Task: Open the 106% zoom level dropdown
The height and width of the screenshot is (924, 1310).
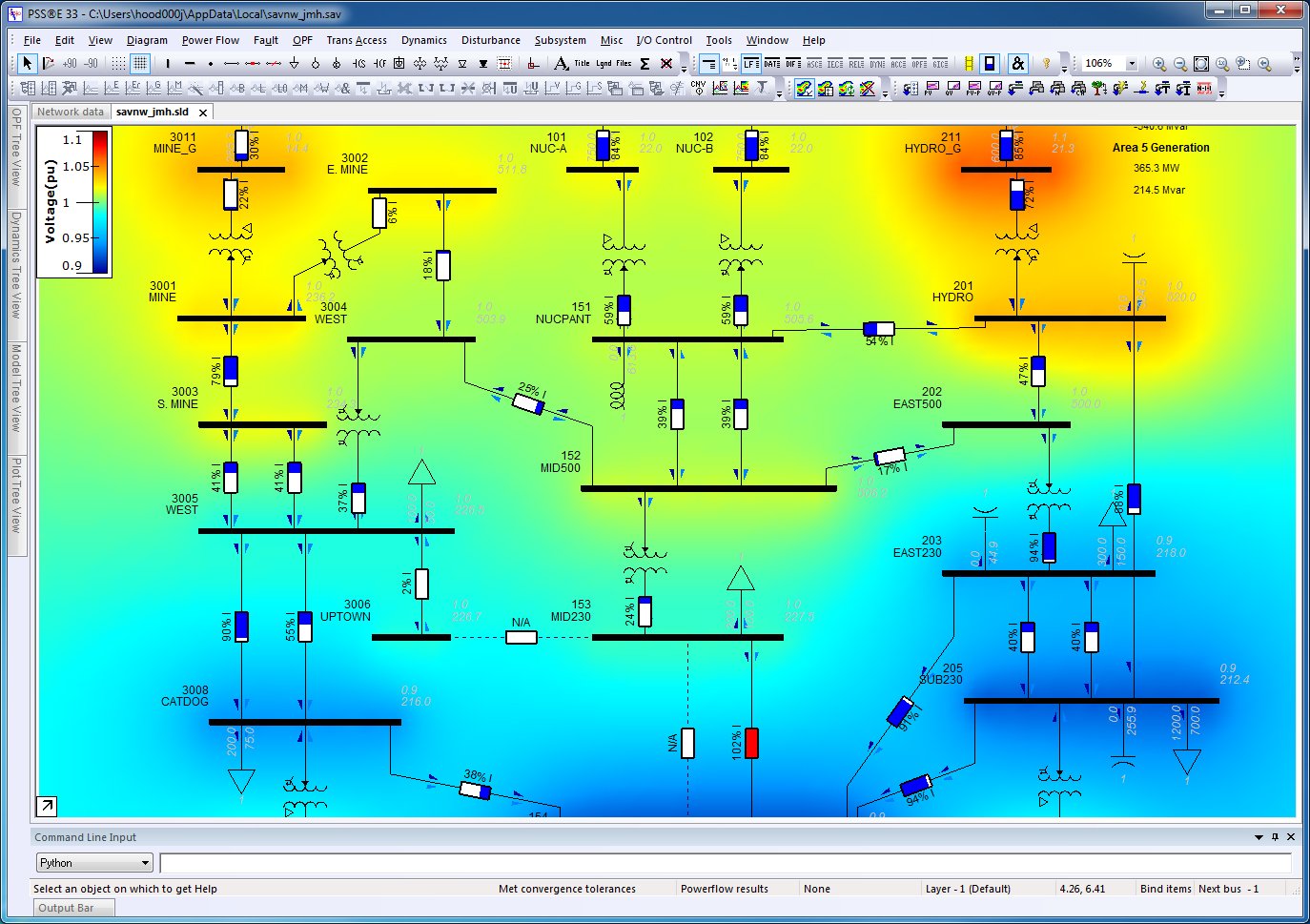Action: point(1132,64)
